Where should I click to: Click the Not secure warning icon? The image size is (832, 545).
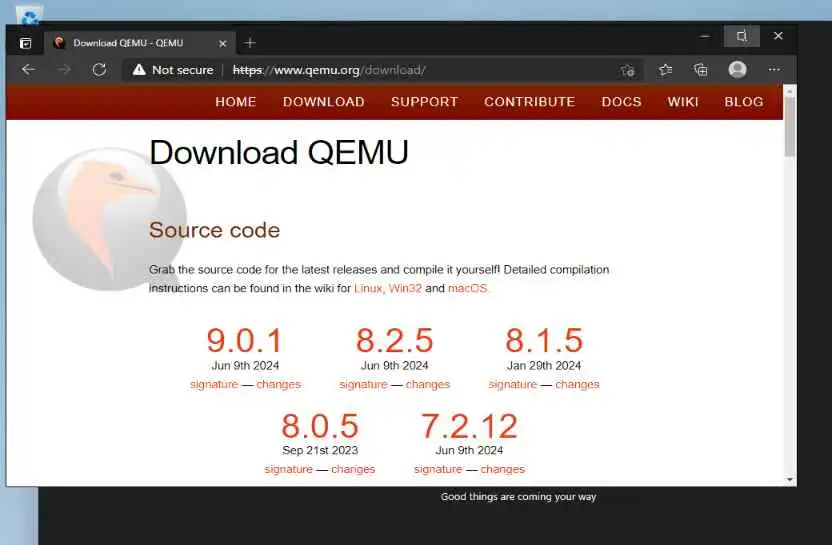click(139, 70)
